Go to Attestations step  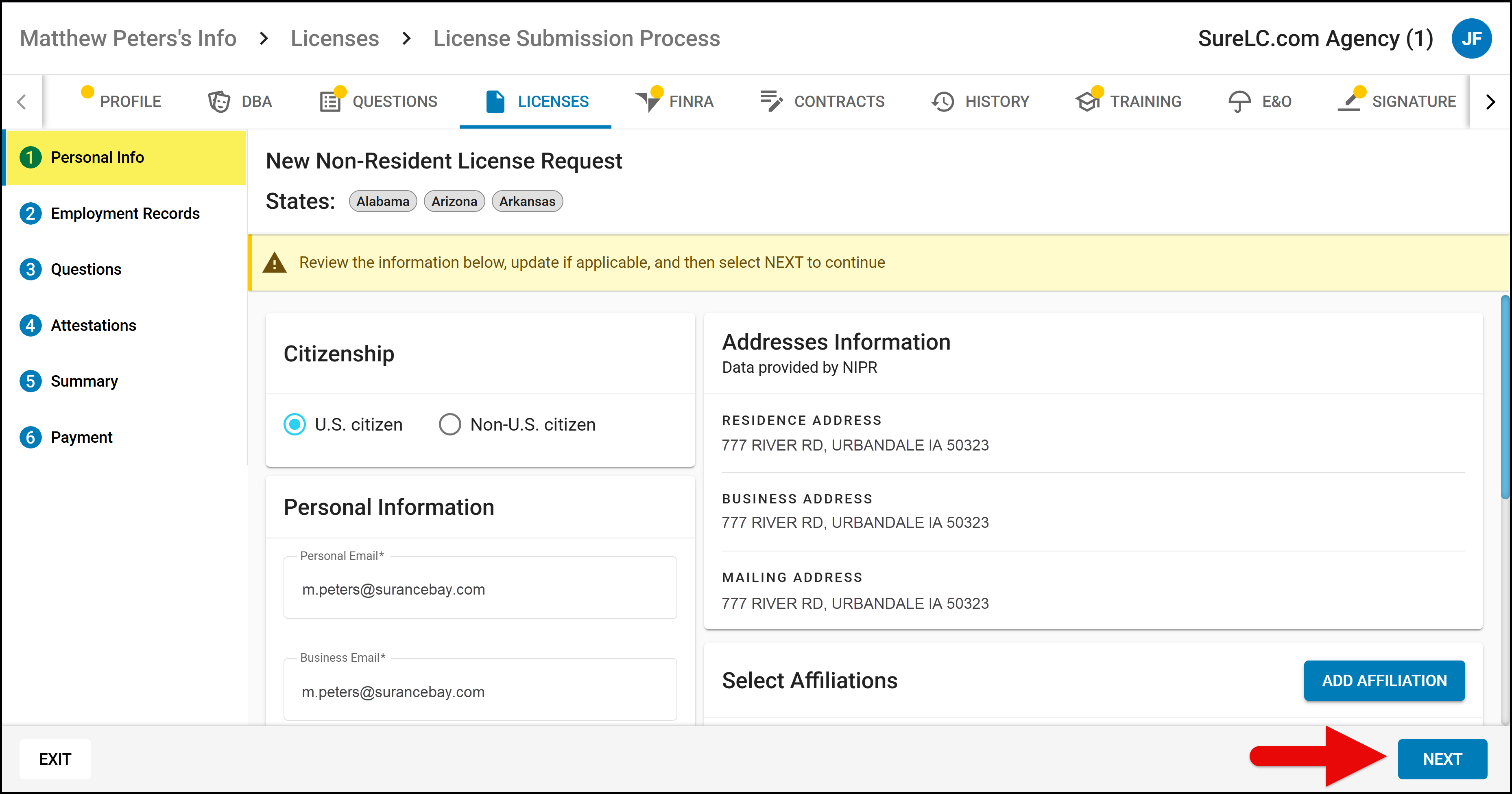(124, 325)
